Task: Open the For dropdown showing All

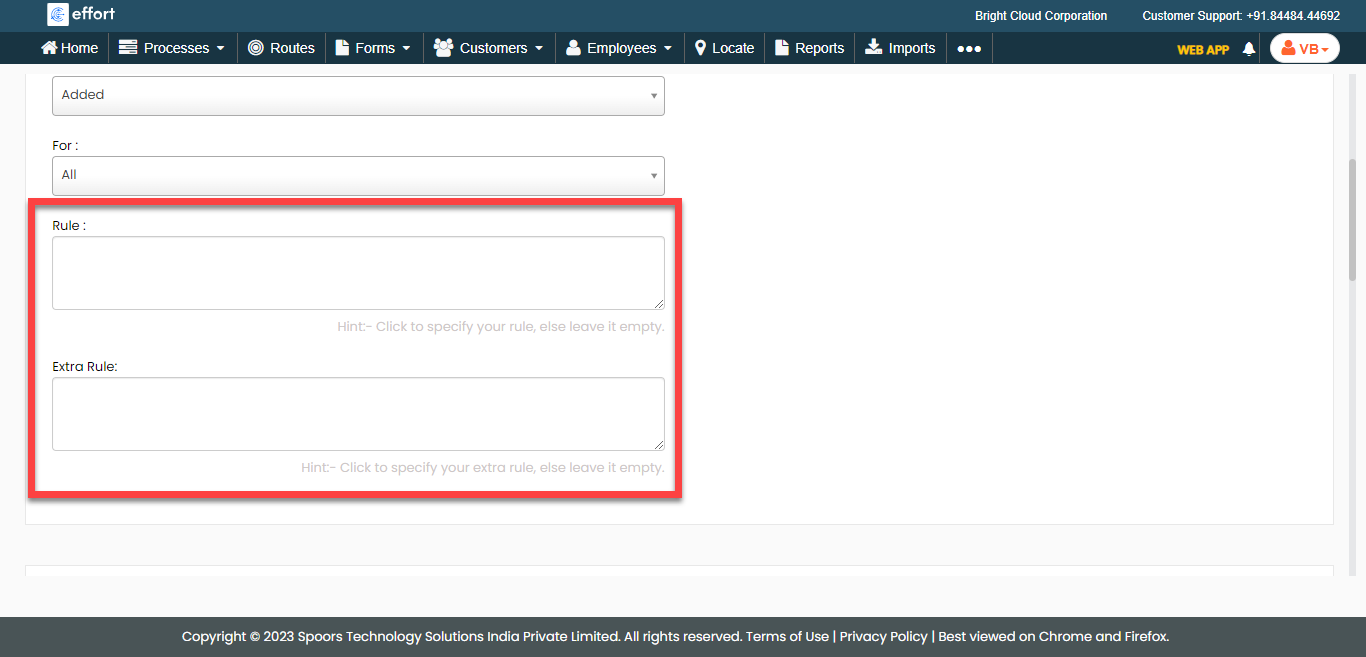Action: (358, 175)
